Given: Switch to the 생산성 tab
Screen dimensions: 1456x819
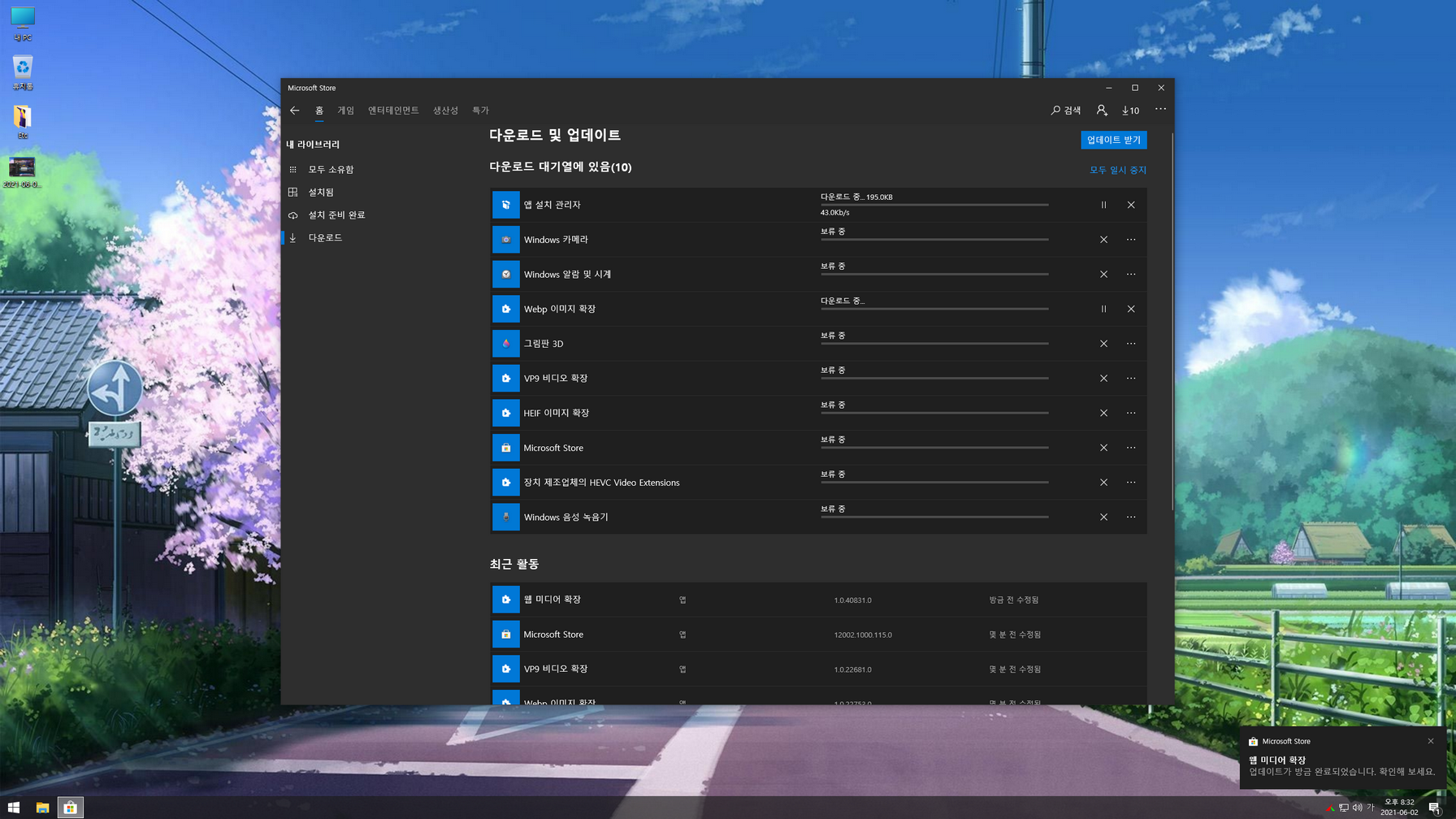Looking at the screenshot, I should point(445,110).
